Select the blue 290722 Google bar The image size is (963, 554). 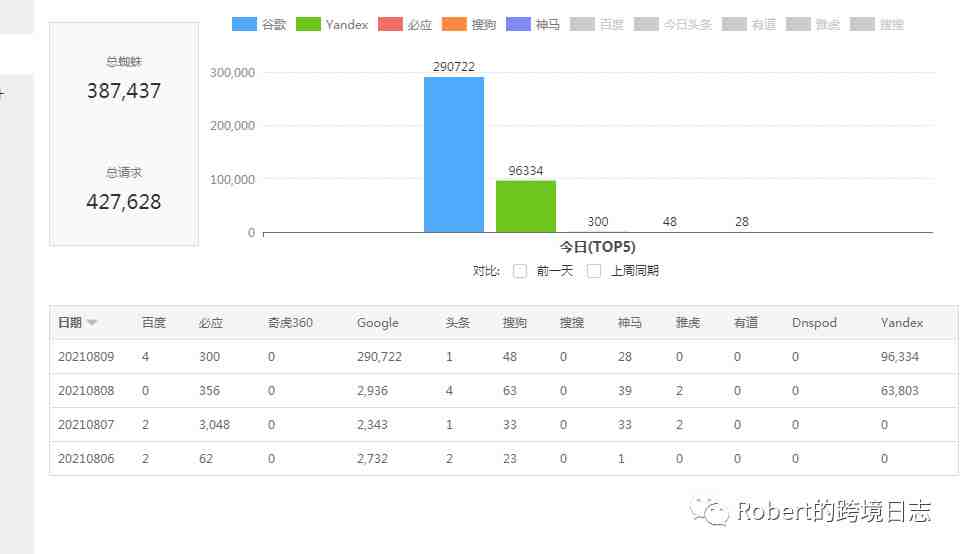click(454, 155)
